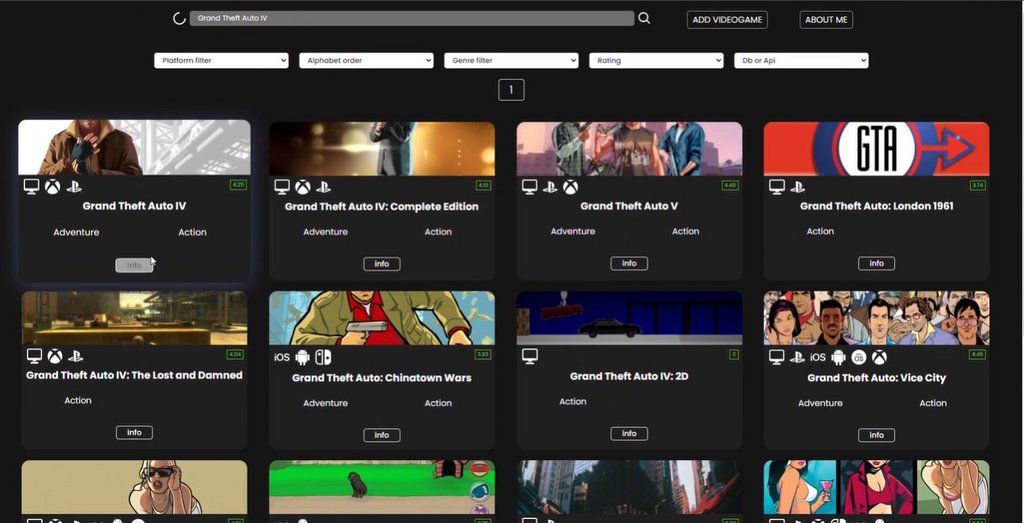Click the reload spinner icon beside search
This screenshot has width=1024, height=523.
pos(179,18)
